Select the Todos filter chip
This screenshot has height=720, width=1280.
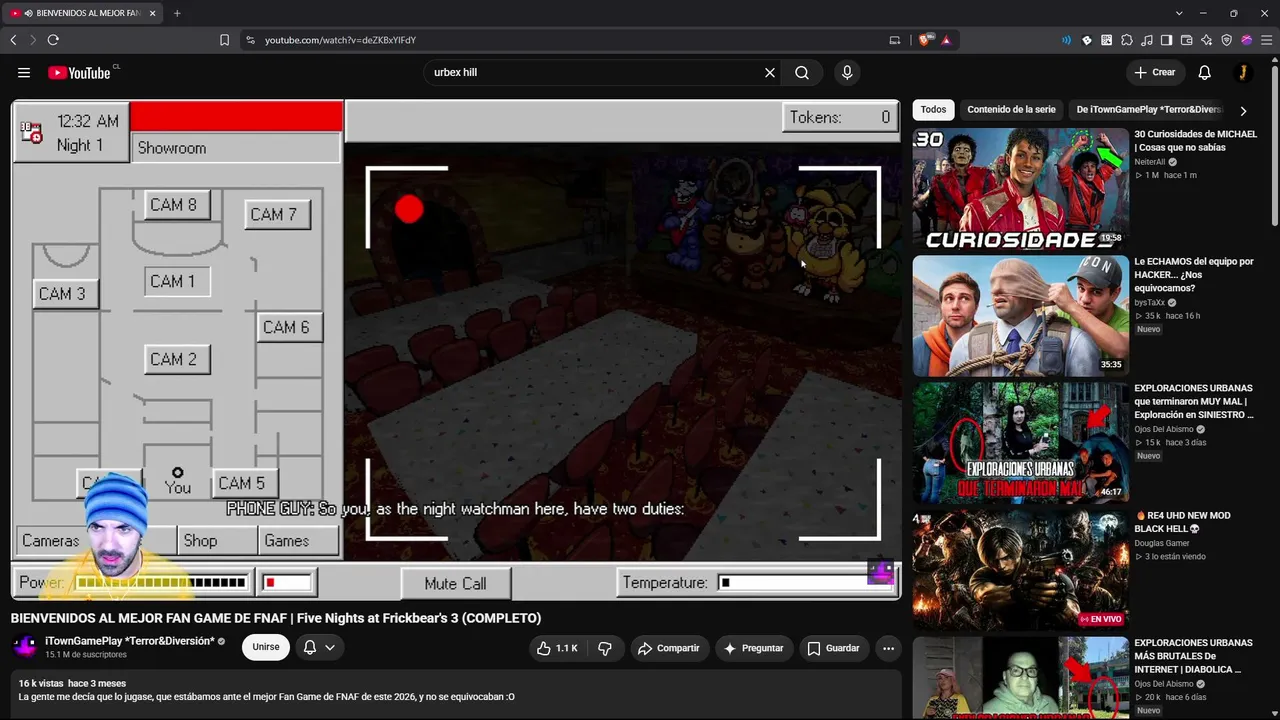click(933, 110)
